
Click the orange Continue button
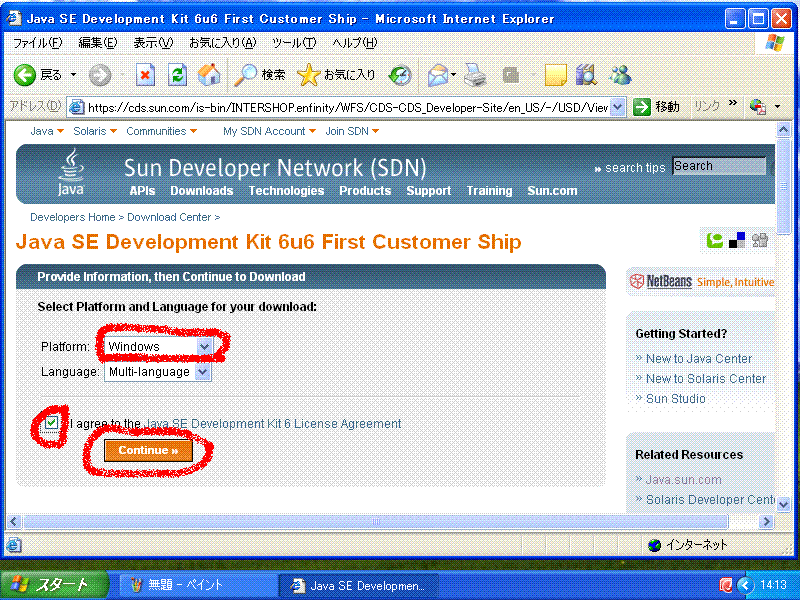(148, 451)
